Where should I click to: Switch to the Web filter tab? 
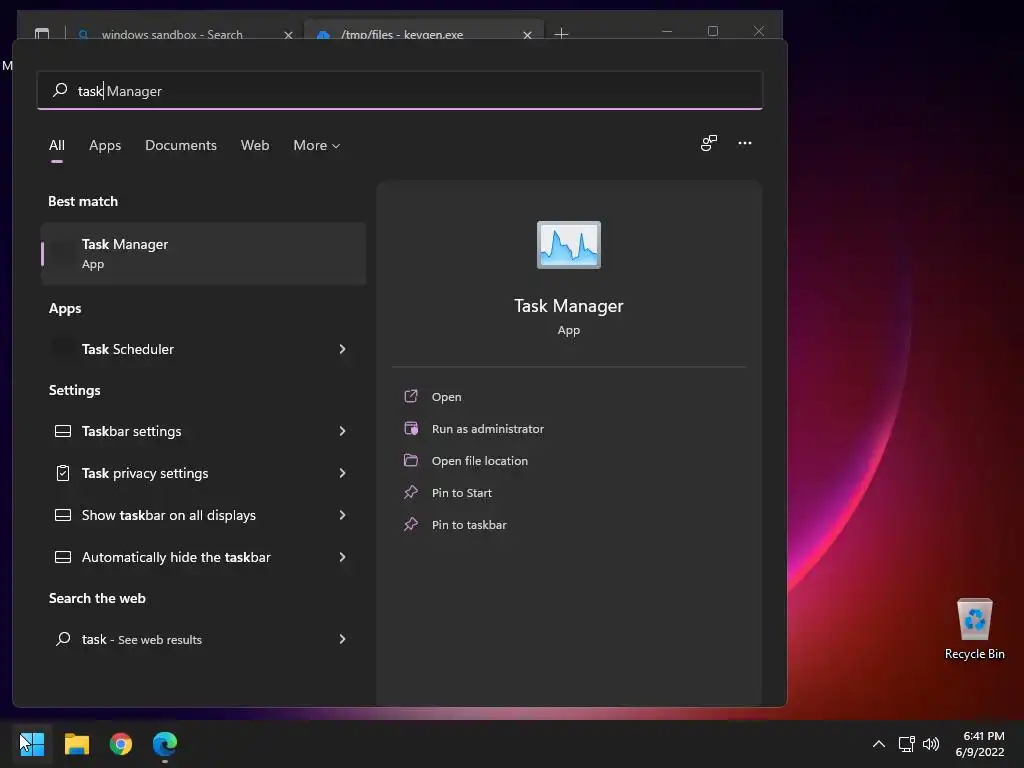(x=255, y=145)
